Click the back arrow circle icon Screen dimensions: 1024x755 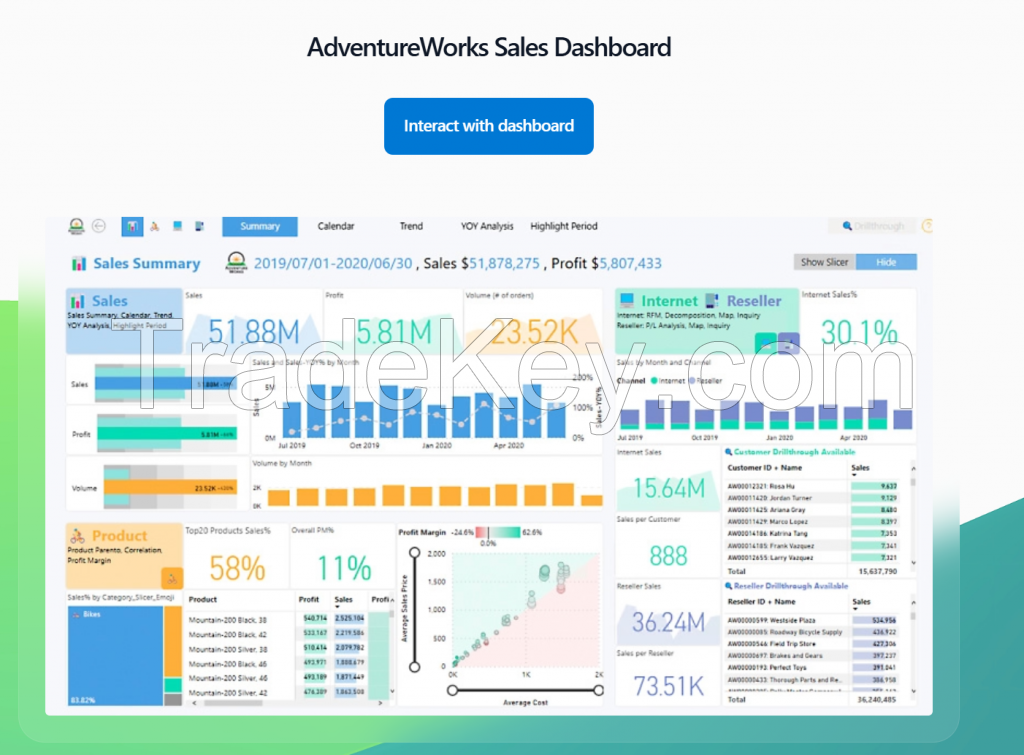[99, 226]
